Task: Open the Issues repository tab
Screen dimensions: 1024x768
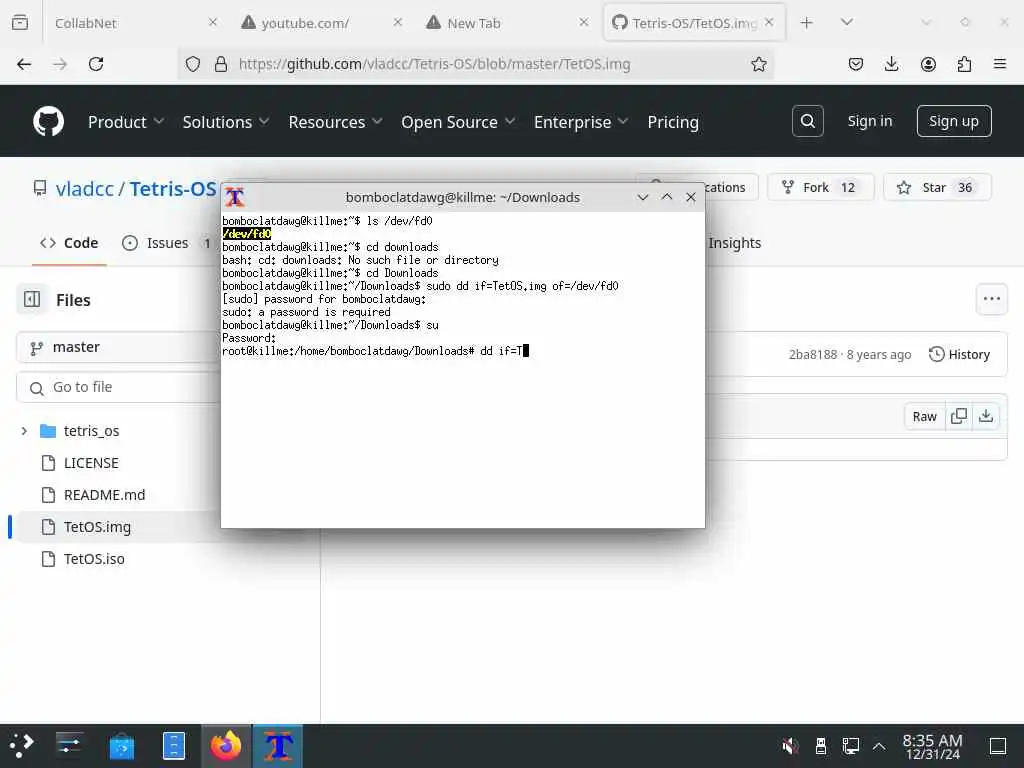Action: coord(167,243)
